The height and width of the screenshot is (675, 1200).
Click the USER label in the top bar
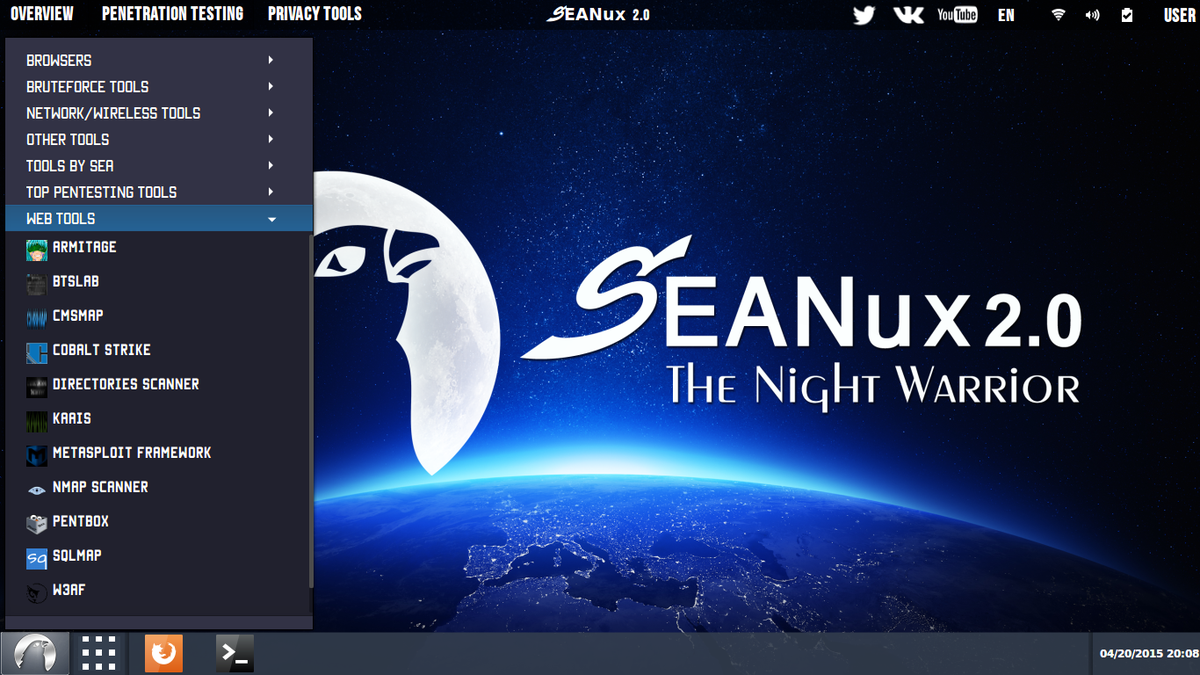[x=1171, y=14]
